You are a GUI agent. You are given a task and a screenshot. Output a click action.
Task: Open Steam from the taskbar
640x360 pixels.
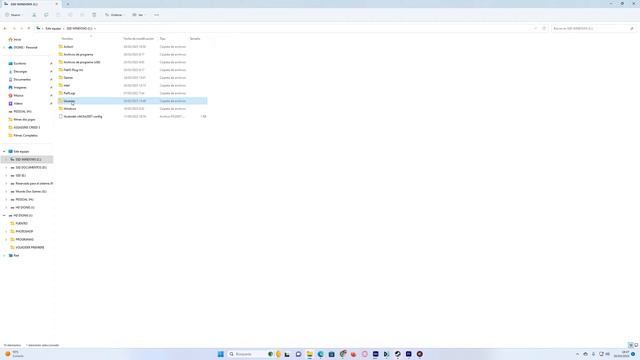tap(398, 354)
